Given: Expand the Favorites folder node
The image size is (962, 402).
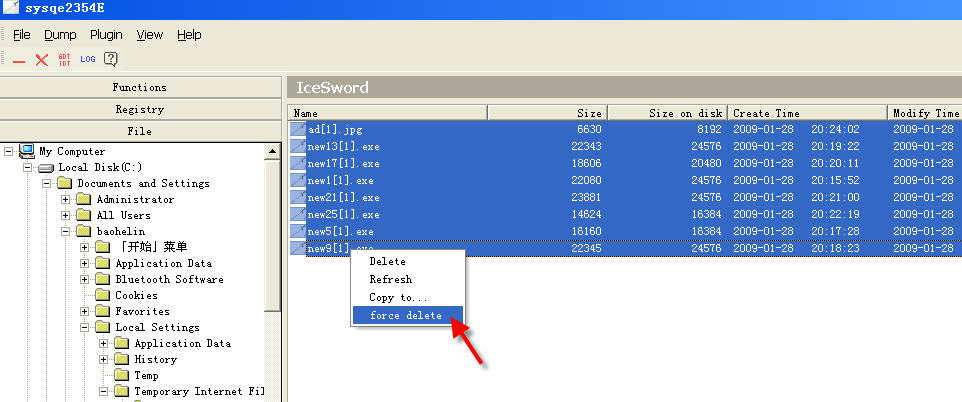Looking at the screenshot, I should click(85, 311).
